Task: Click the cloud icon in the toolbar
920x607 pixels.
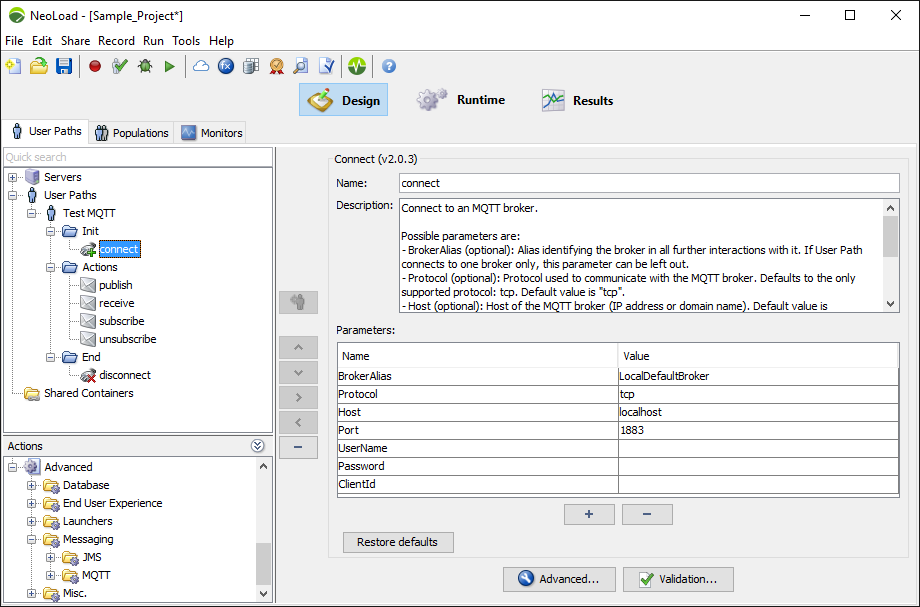Action: (201, 66)
